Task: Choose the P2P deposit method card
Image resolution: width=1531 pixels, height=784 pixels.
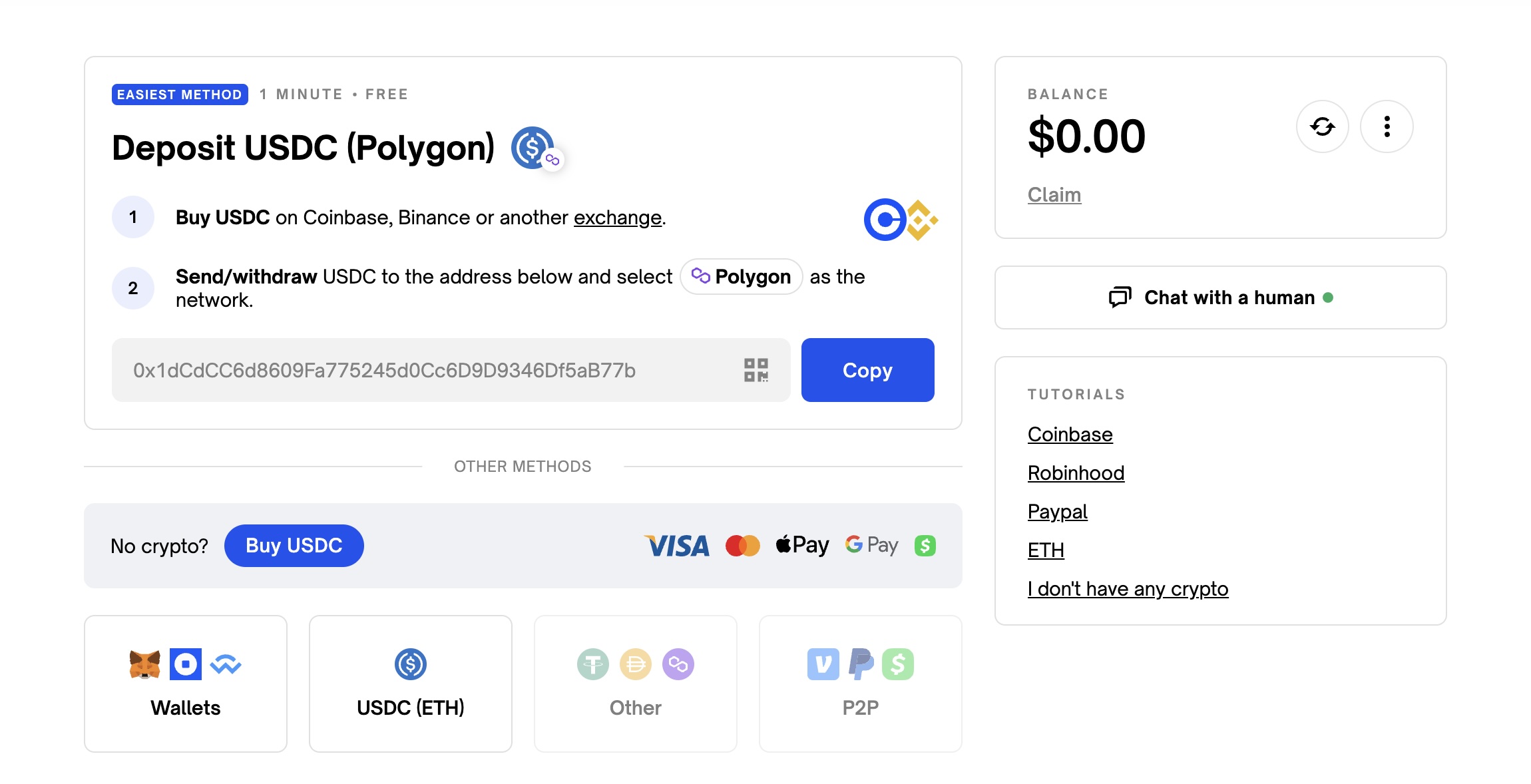Action: [861, 684]
